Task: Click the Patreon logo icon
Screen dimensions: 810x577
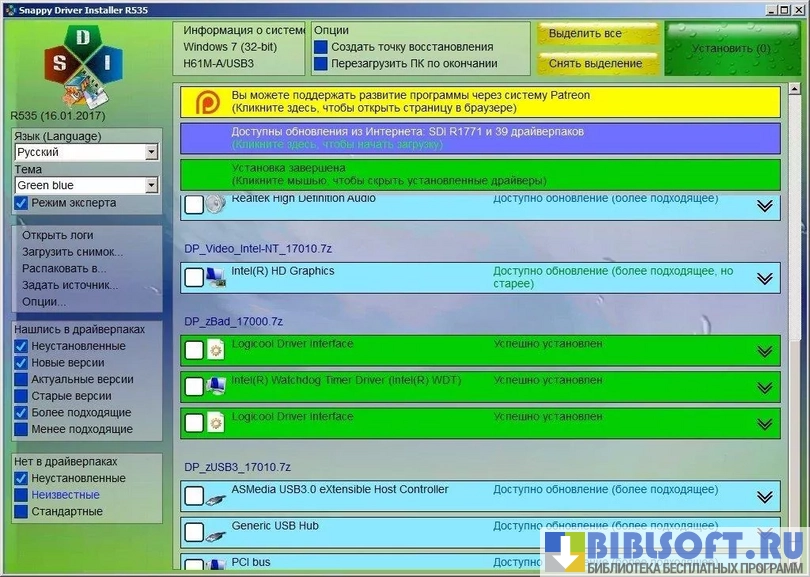Action: tap(208, 102)
